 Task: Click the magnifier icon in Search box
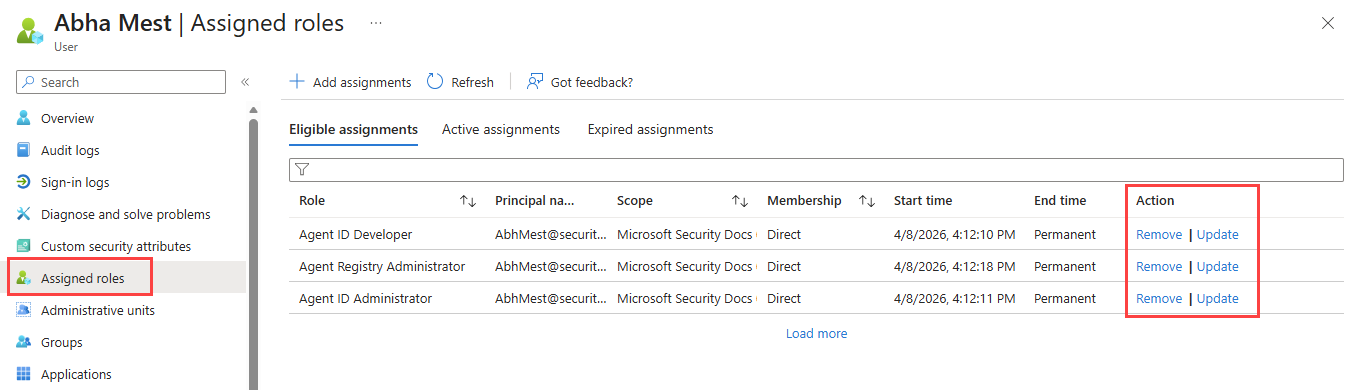(x=29, y=82)
